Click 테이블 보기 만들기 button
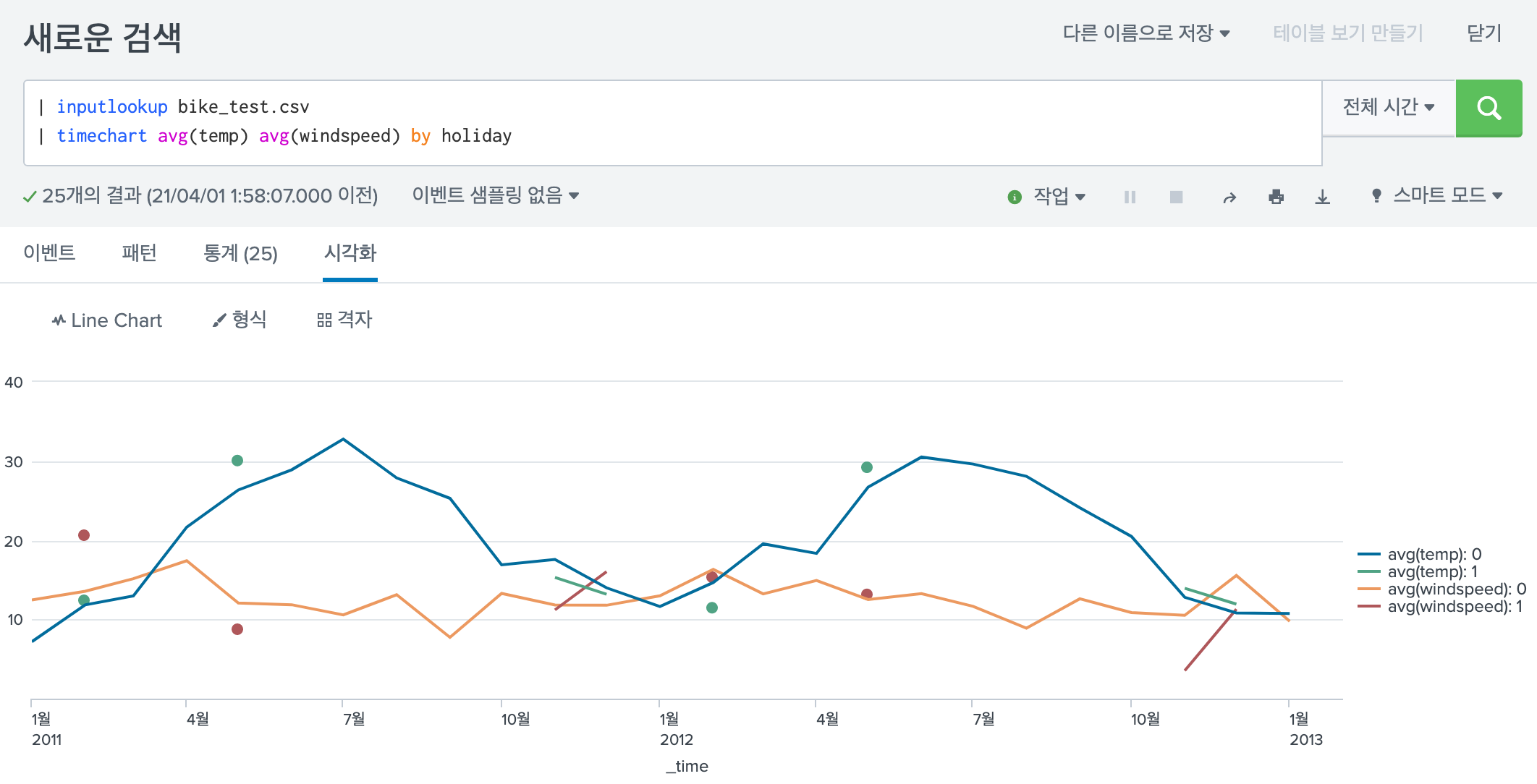The height and width of the screenshot is (784, 1537). pos(1348,33)
